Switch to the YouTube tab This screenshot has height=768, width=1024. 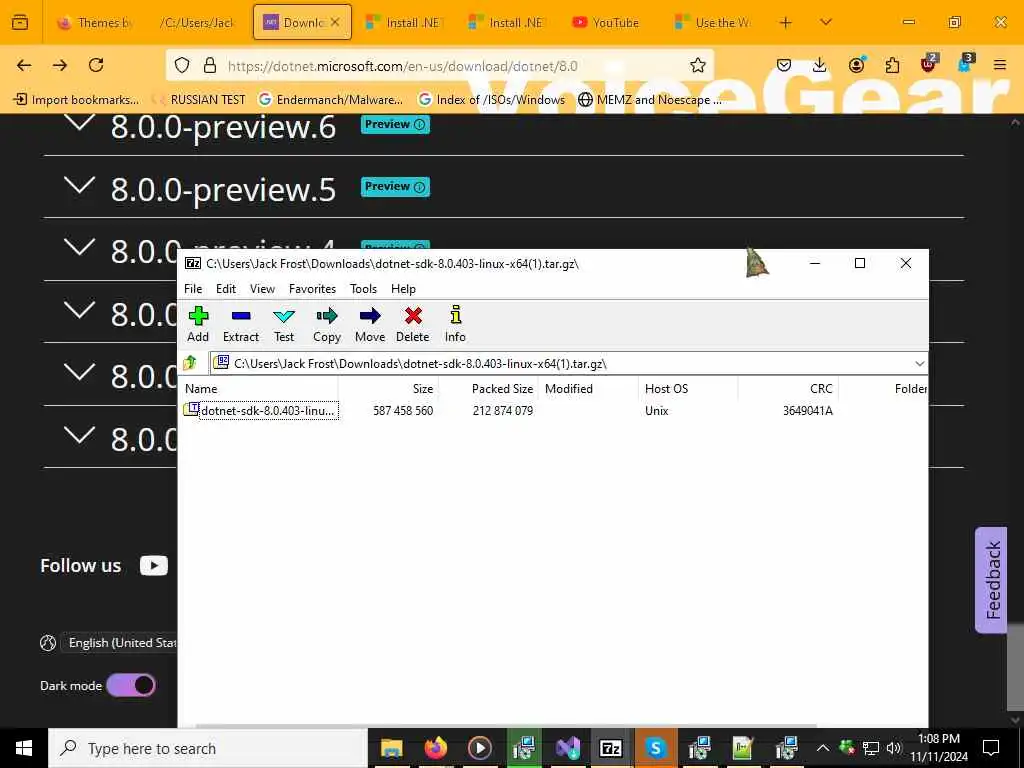click(606, 22)
